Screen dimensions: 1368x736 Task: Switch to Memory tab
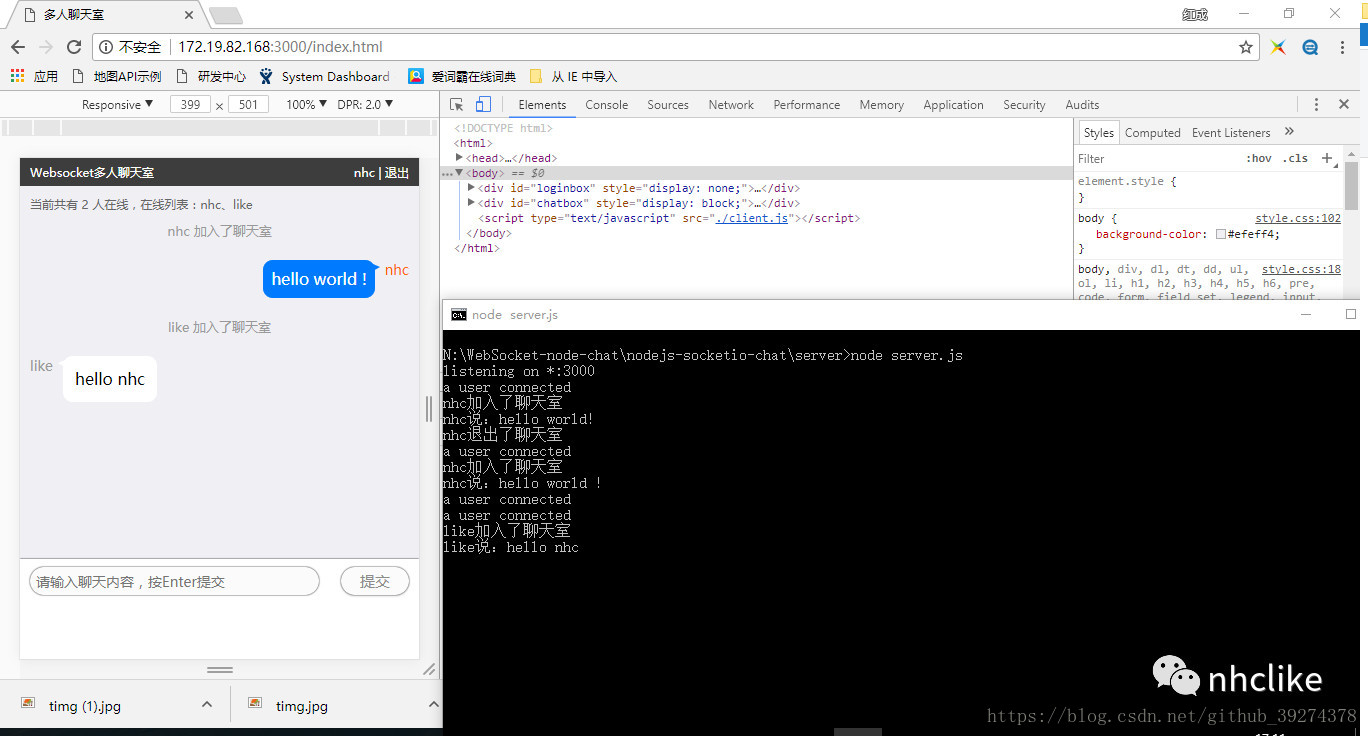coord(881,104)
